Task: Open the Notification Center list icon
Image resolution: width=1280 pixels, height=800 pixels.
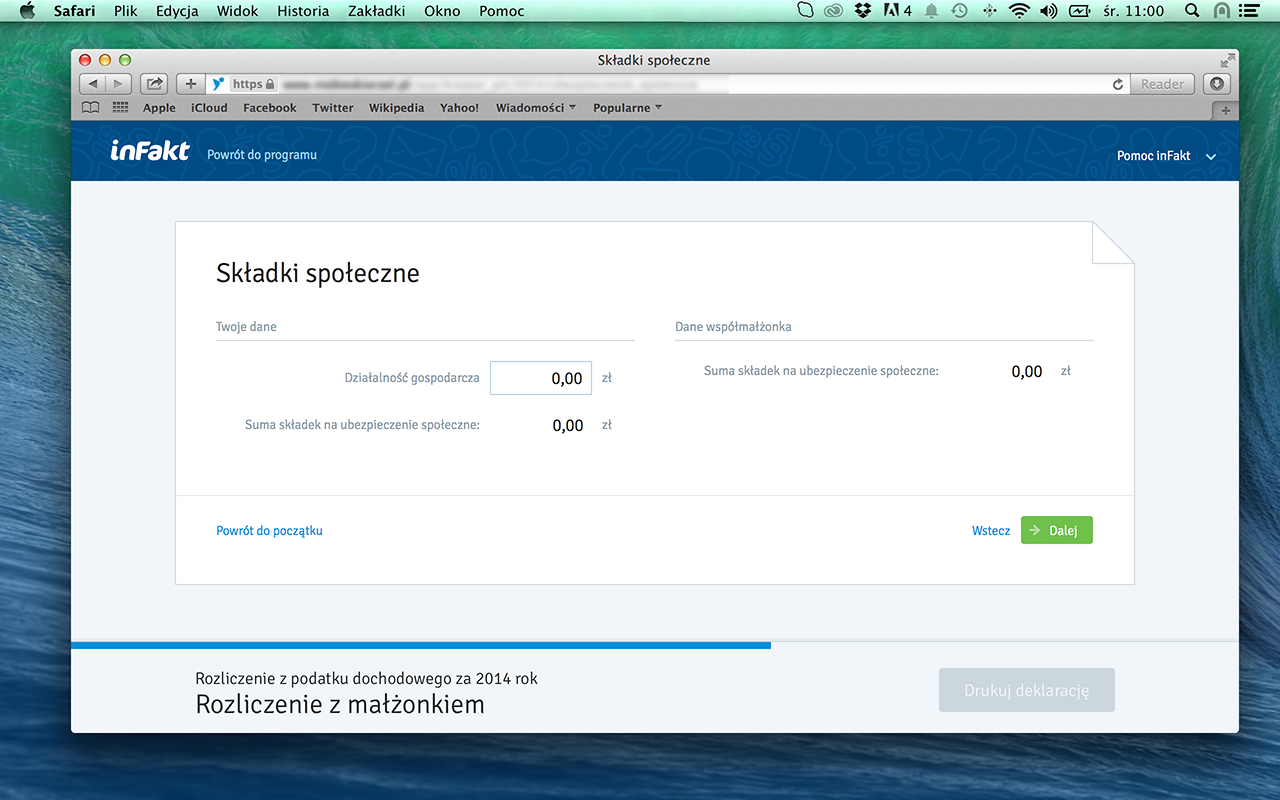Action: coord(1250,11)
